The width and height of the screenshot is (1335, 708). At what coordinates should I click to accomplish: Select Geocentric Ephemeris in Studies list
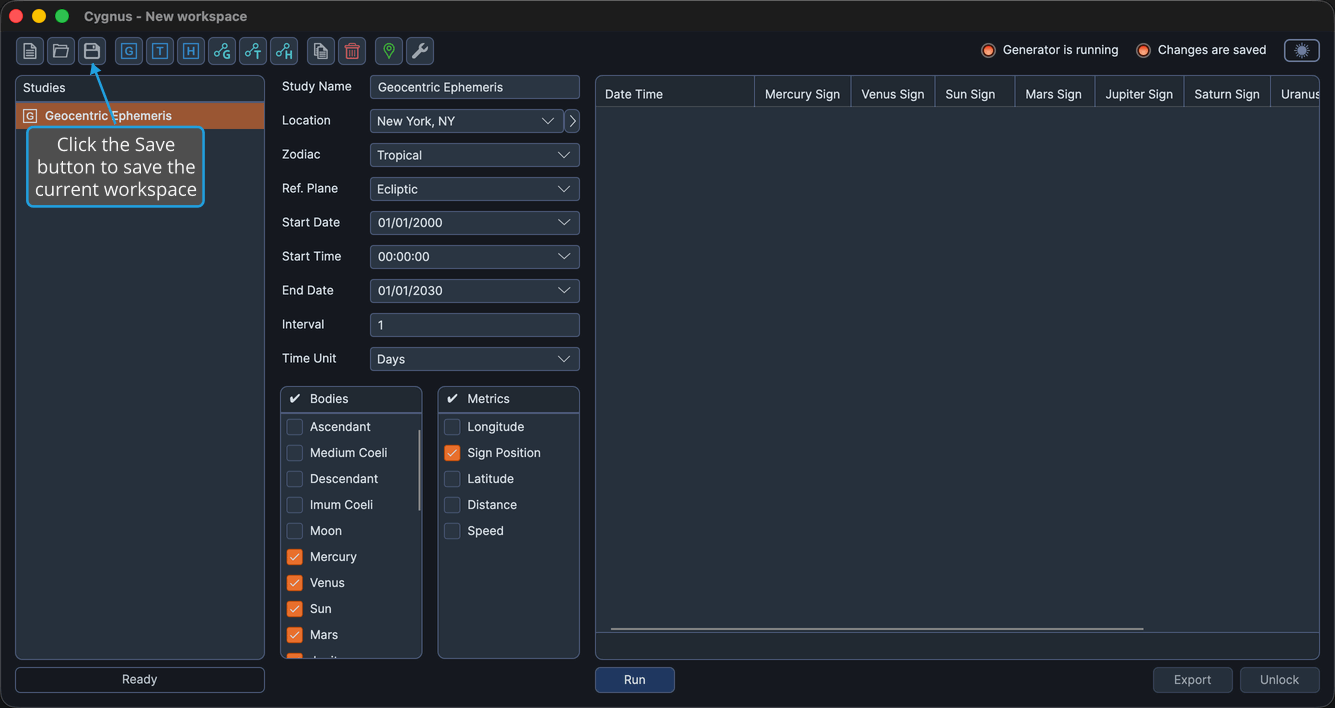(140, 116)
